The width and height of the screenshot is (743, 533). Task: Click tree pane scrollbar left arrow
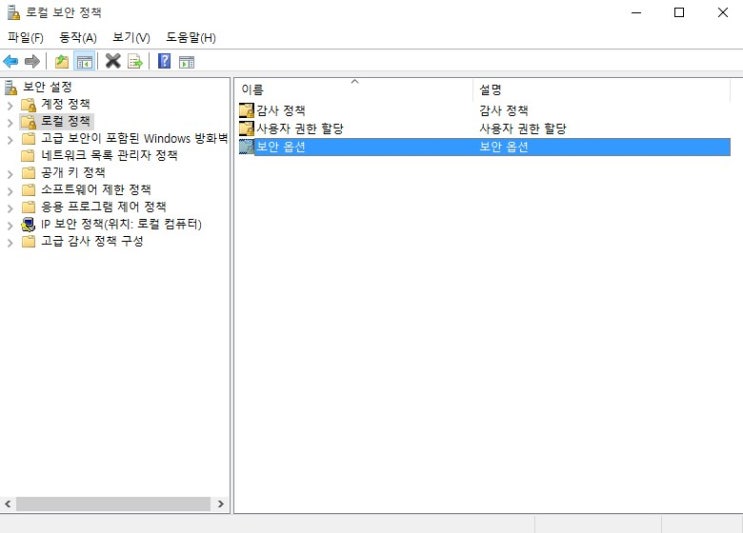click(x=8, y=504)
